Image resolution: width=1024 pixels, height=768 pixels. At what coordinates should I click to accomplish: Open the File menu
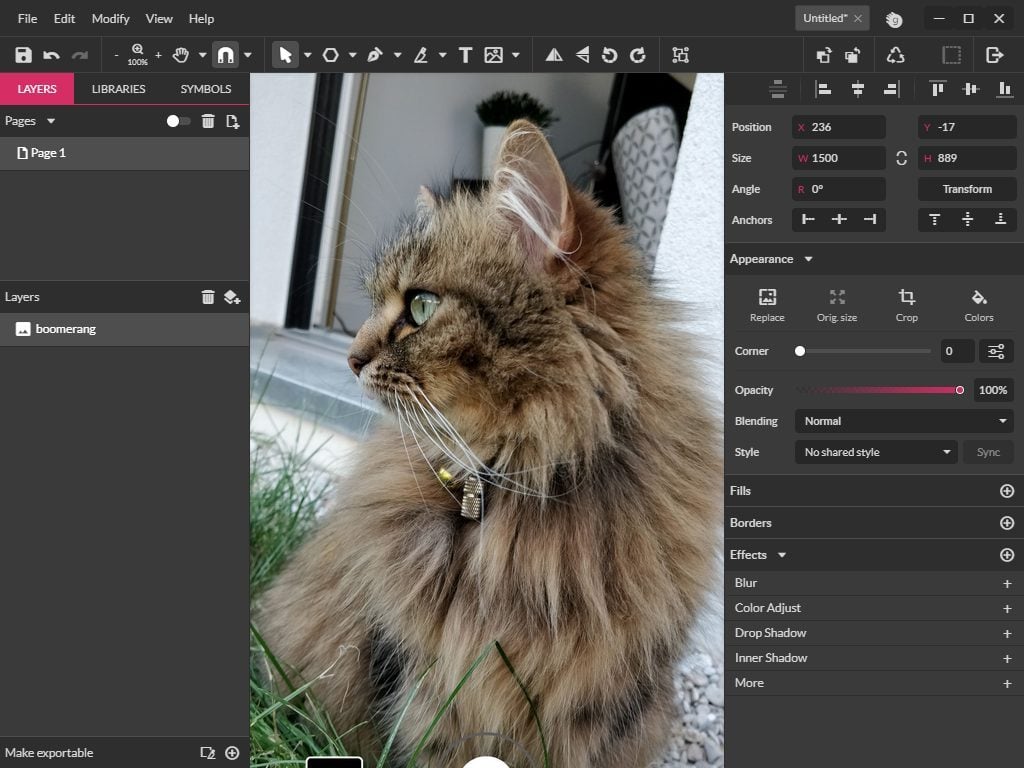coord(27,18)
